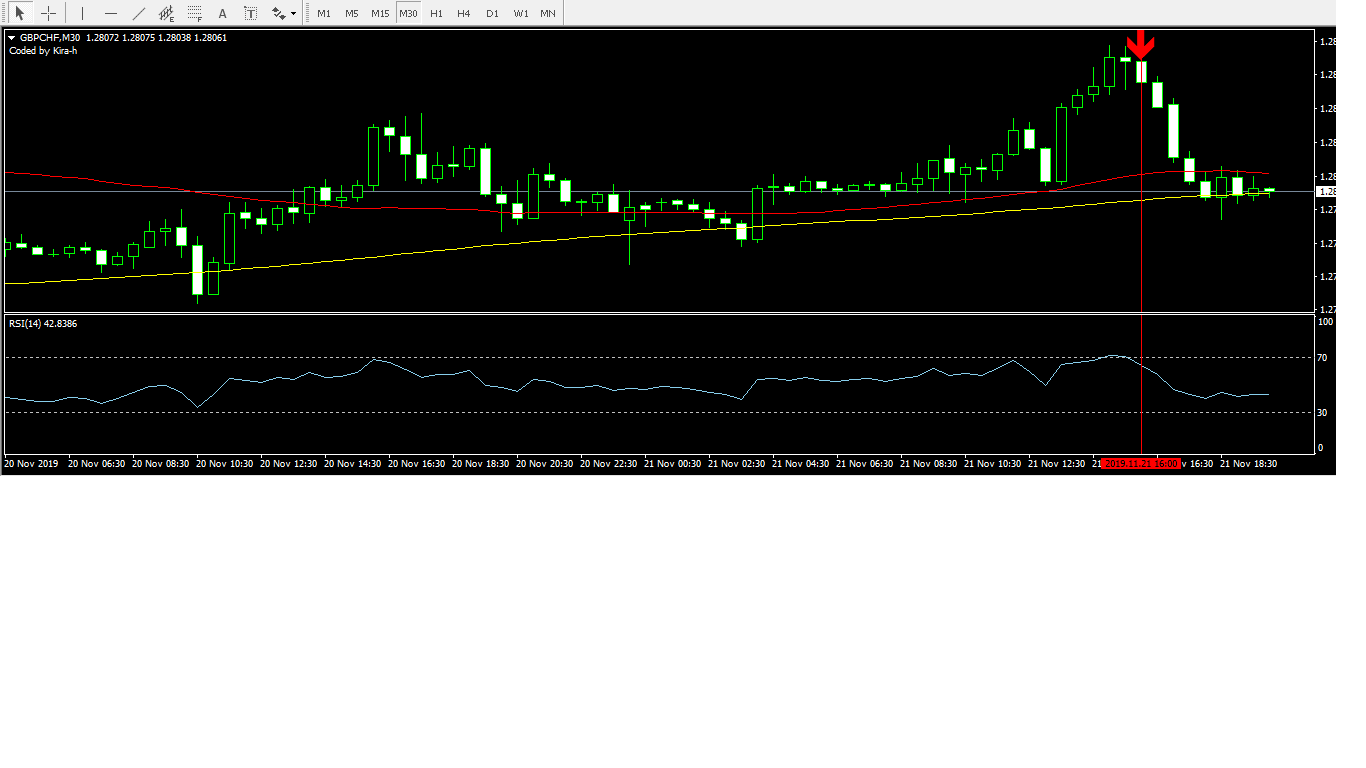Select the Fibonacci retracement tool
The width and height of the screenshot is (1366, 768).
[194, 13]
